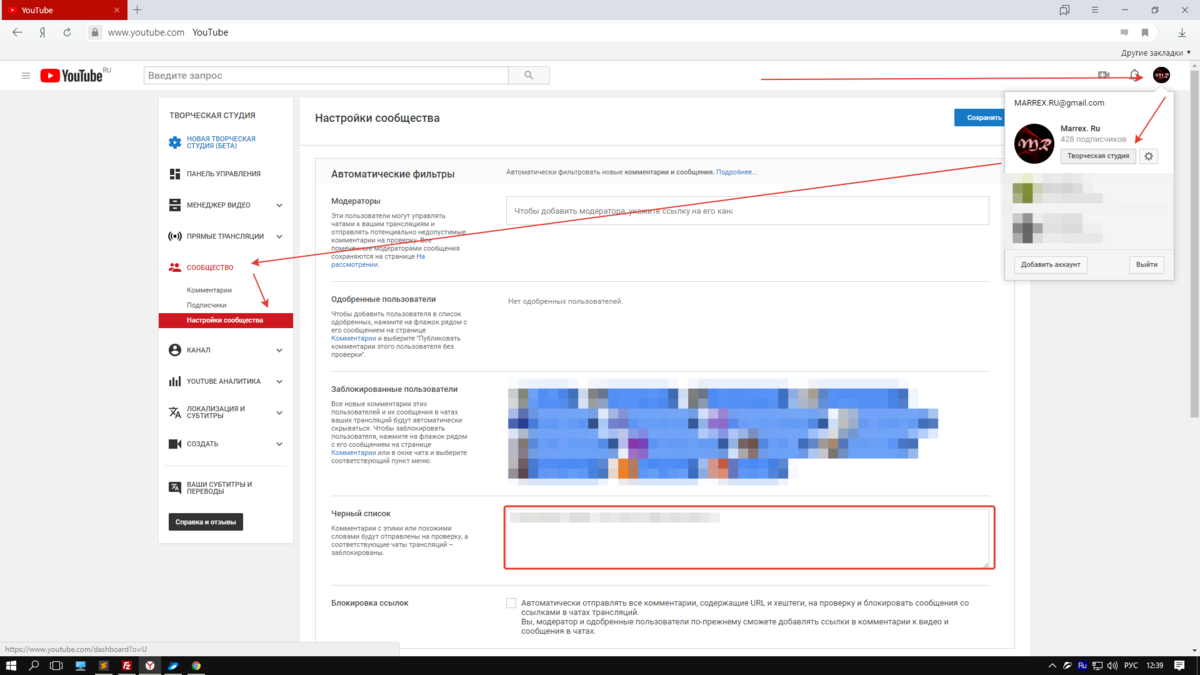Screen dimensions: 1200x675
Task: Go back with the browser back arrow
Action: click(18, 32)
